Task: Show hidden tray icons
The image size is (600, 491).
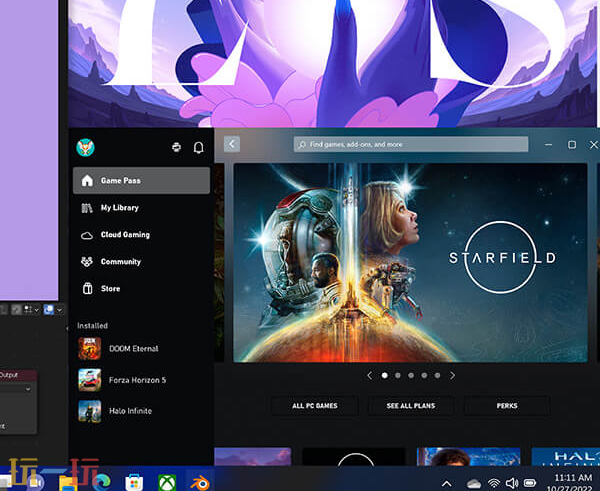Action: 447,484
